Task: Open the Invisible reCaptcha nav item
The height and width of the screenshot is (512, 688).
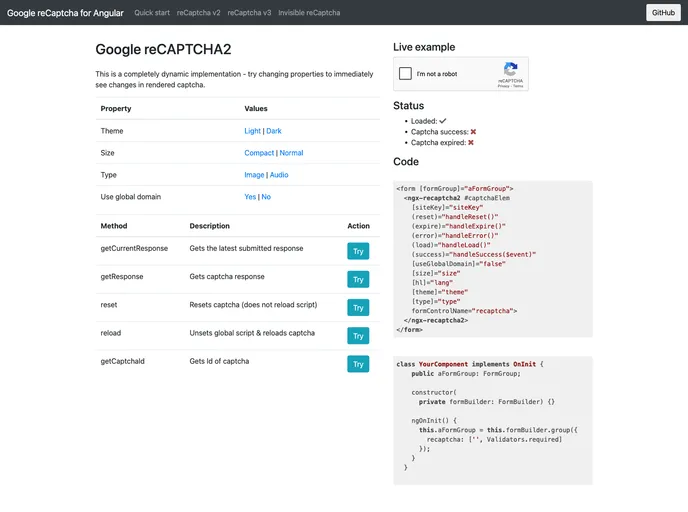Action: [309, 13]
